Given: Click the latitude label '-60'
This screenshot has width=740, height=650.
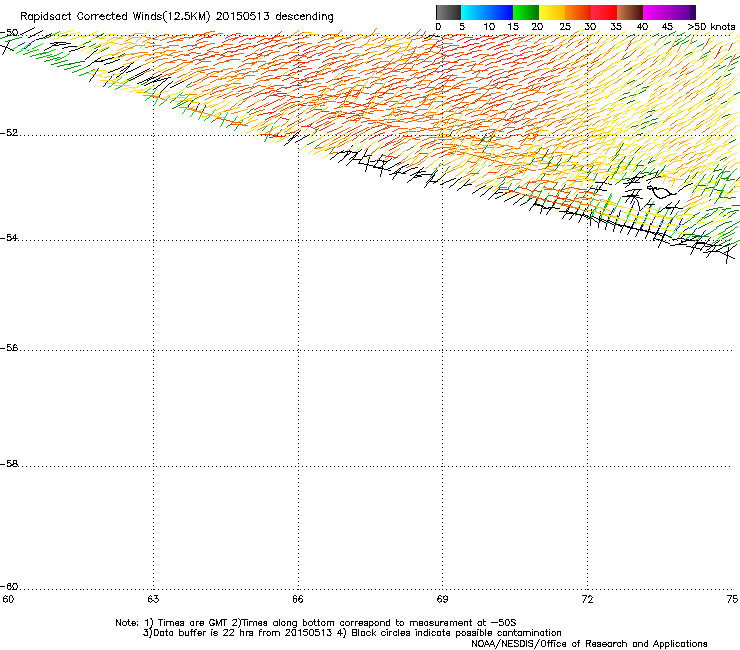Looking at the screenshot, I should coord(9,587).
